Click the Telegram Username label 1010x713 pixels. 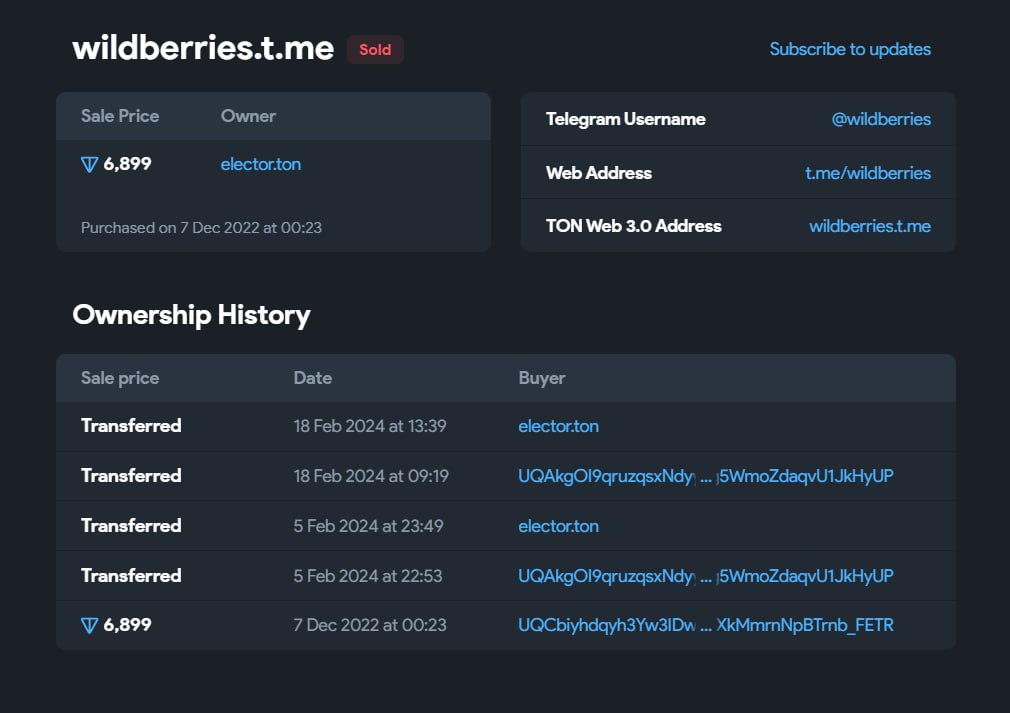625,119
